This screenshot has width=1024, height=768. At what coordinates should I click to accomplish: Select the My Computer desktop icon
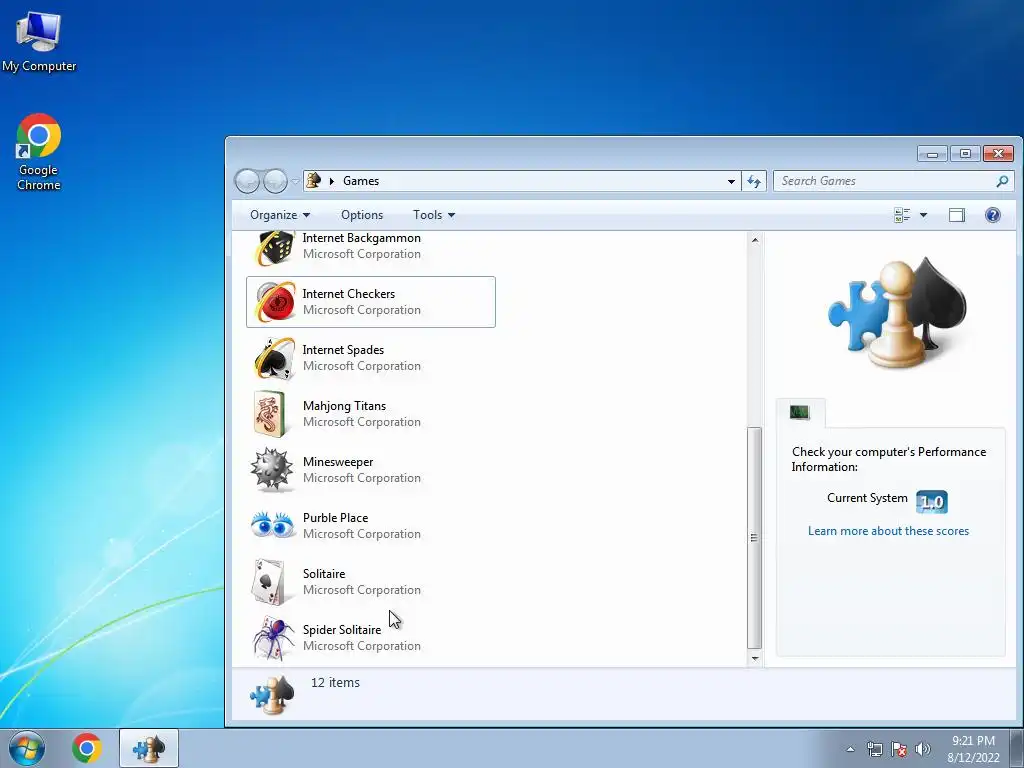coord(39,42)
